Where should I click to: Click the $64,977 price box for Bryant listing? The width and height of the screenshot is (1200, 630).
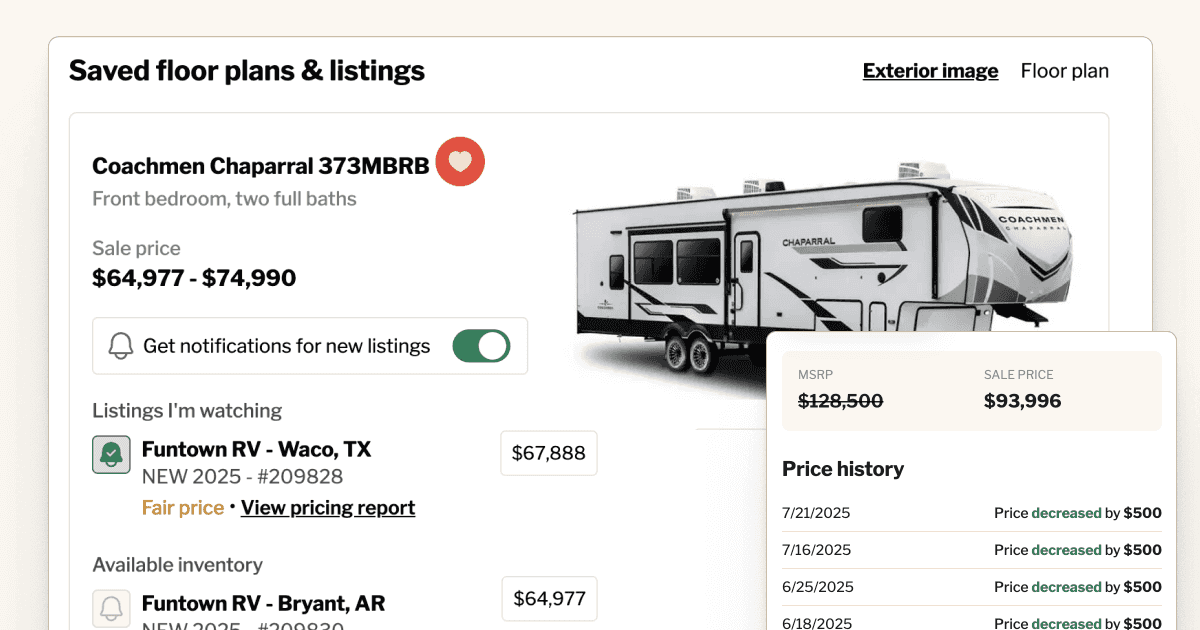tap(548, 598)
